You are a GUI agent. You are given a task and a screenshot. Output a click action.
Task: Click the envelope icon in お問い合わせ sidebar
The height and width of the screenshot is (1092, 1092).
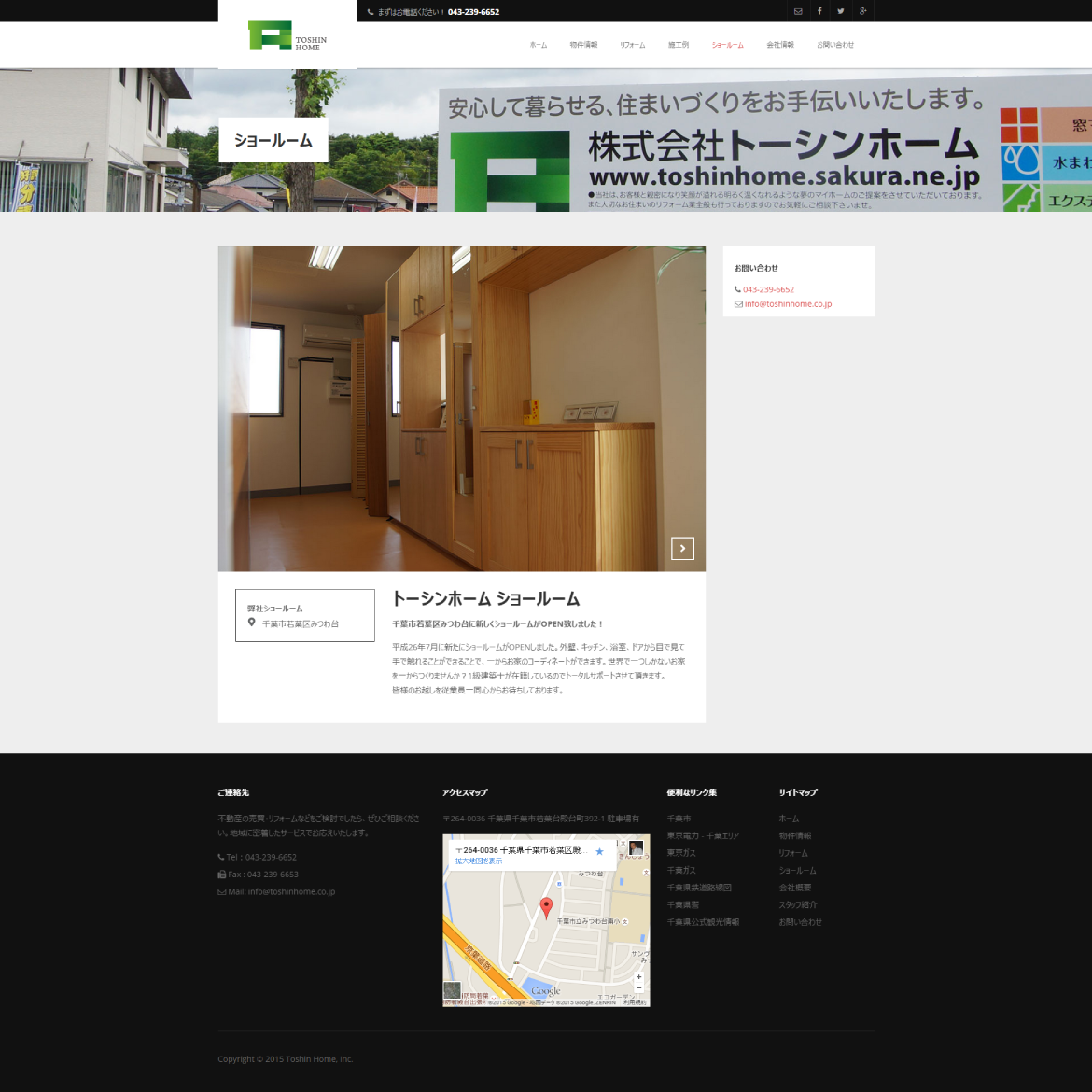click(x=738, y=304)
